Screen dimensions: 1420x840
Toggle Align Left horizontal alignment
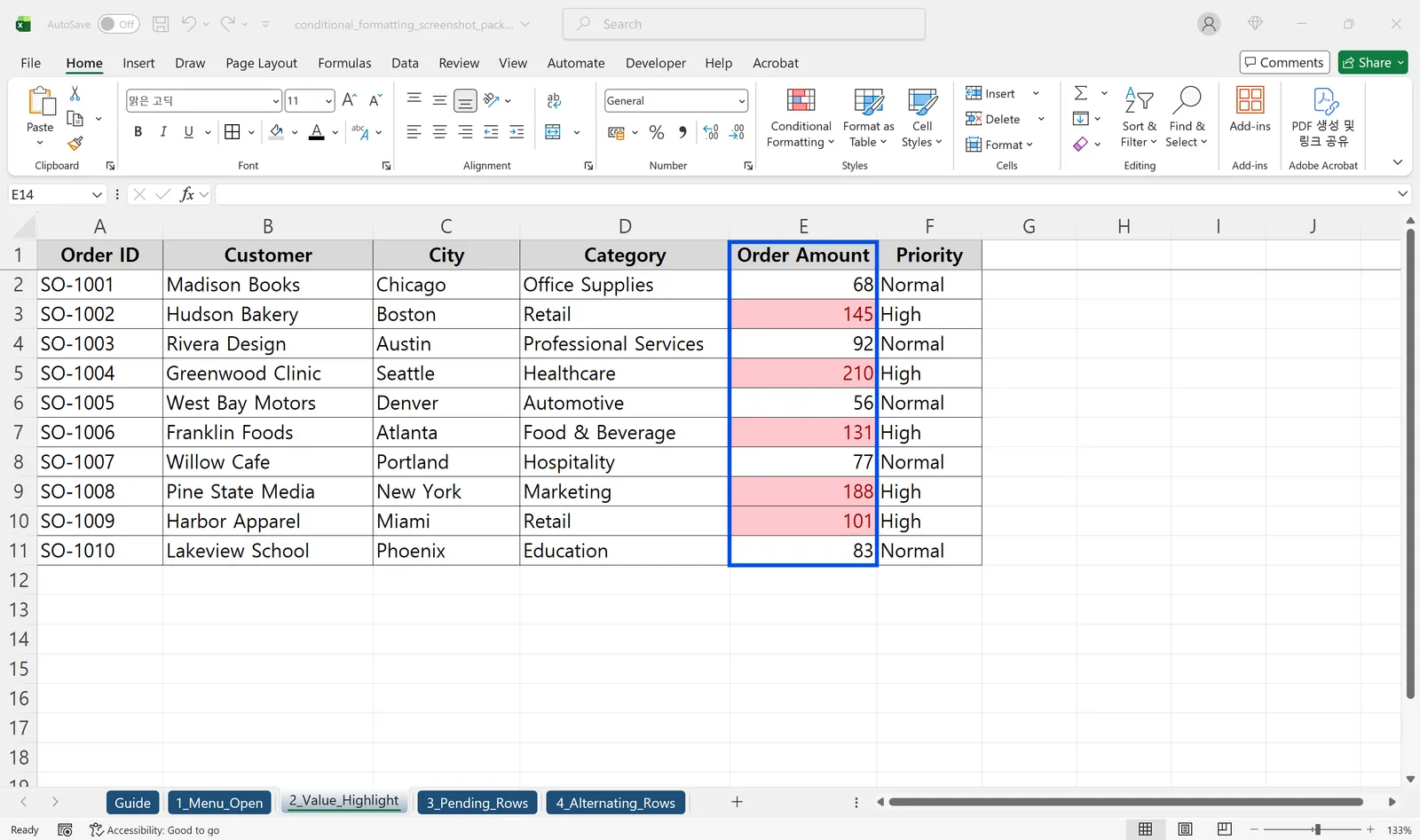click(x=414, y=132)
